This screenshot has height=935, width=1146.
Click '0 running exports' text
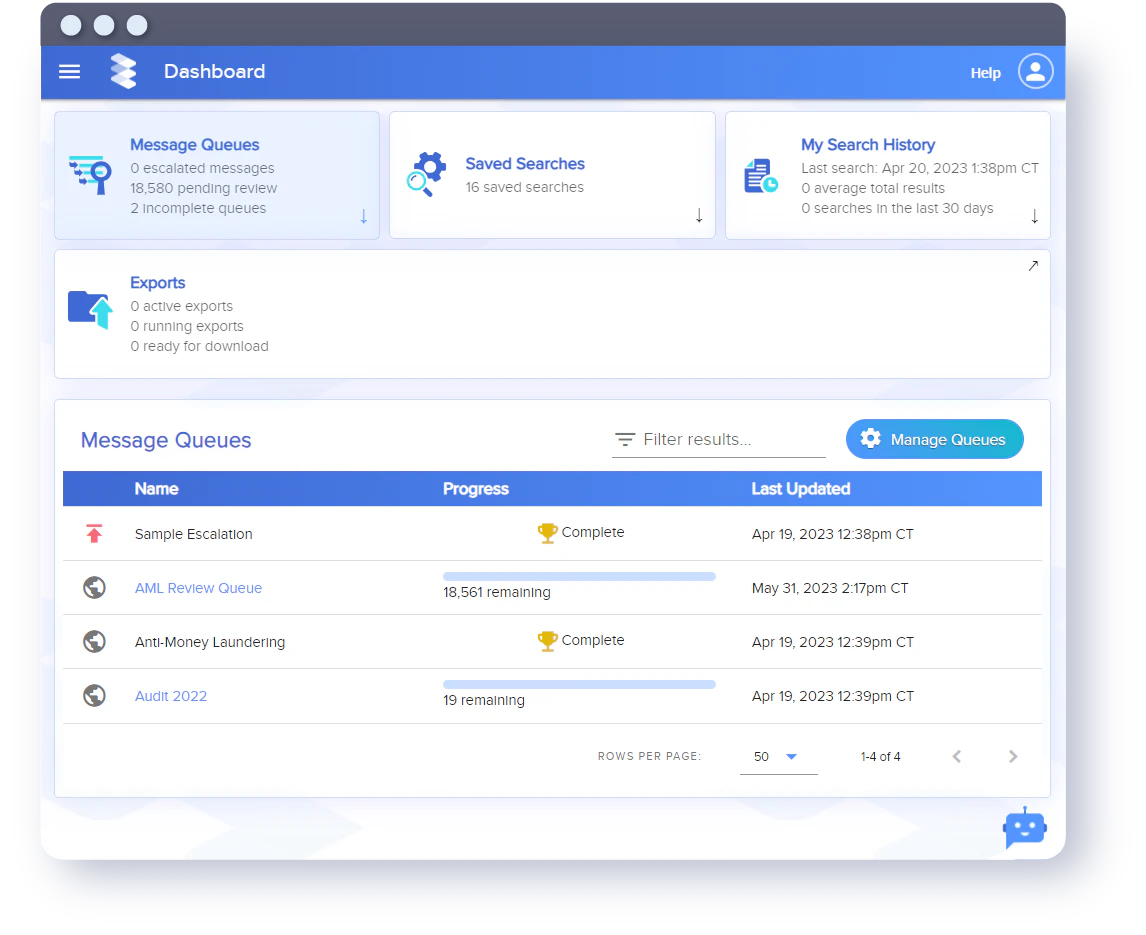187,326
